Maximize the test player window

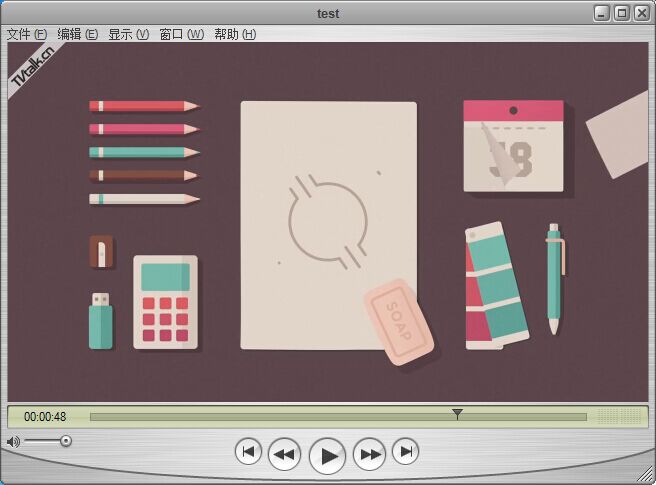coord(622,13)
